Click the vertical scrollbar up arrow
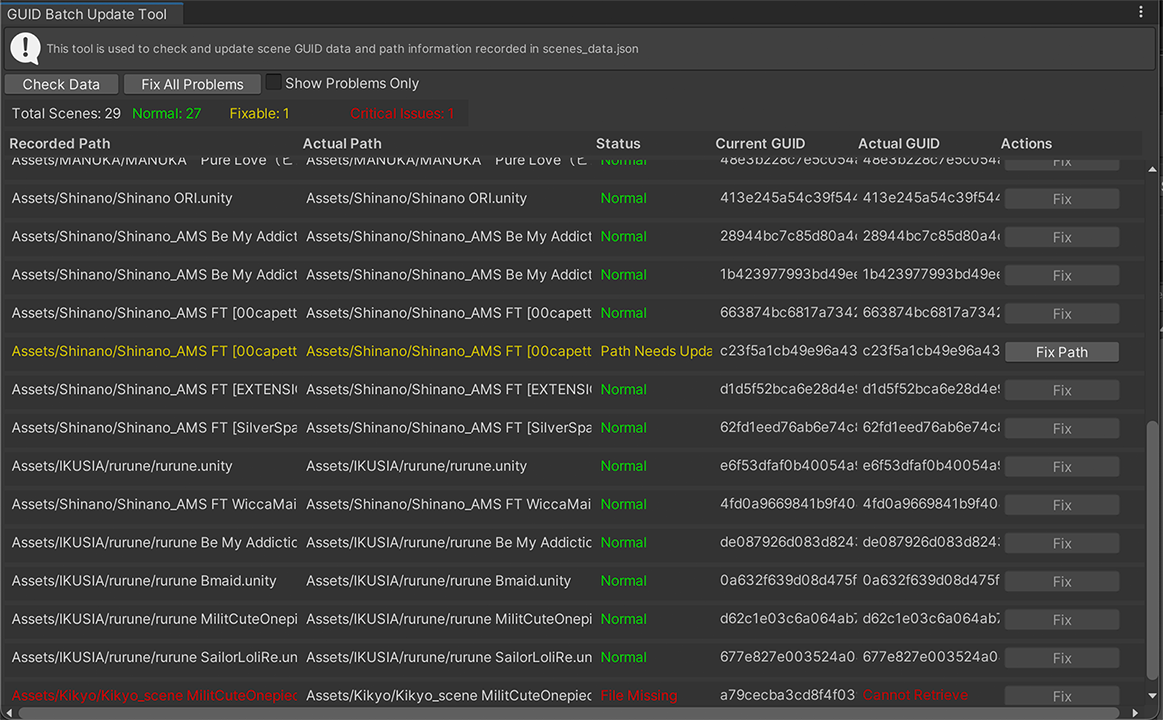 point(1153,169)
